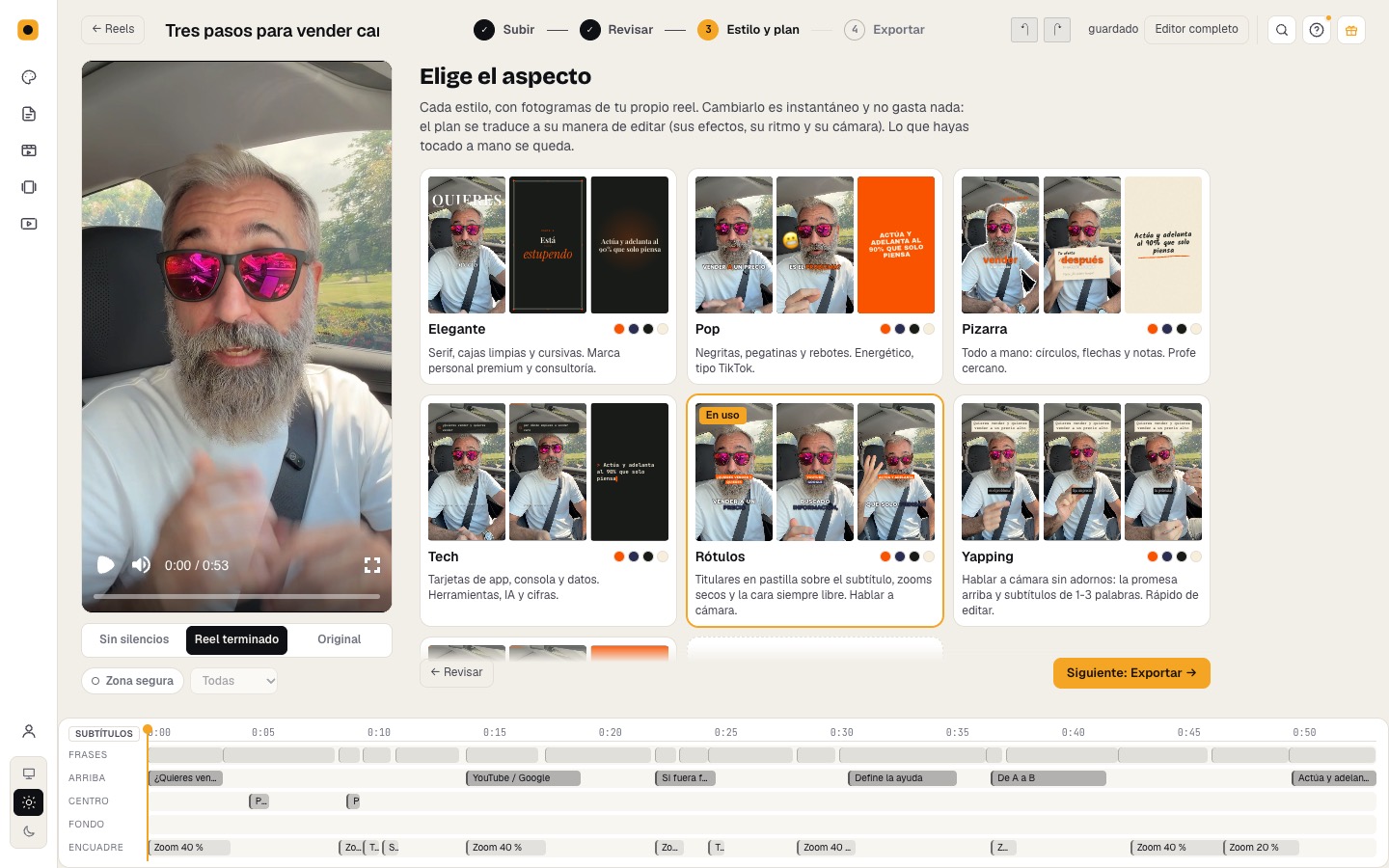The width and height of the screenshot is (1389, 868).
Task: Open the video clip icon in sidebar
Action: pos(29,150)
